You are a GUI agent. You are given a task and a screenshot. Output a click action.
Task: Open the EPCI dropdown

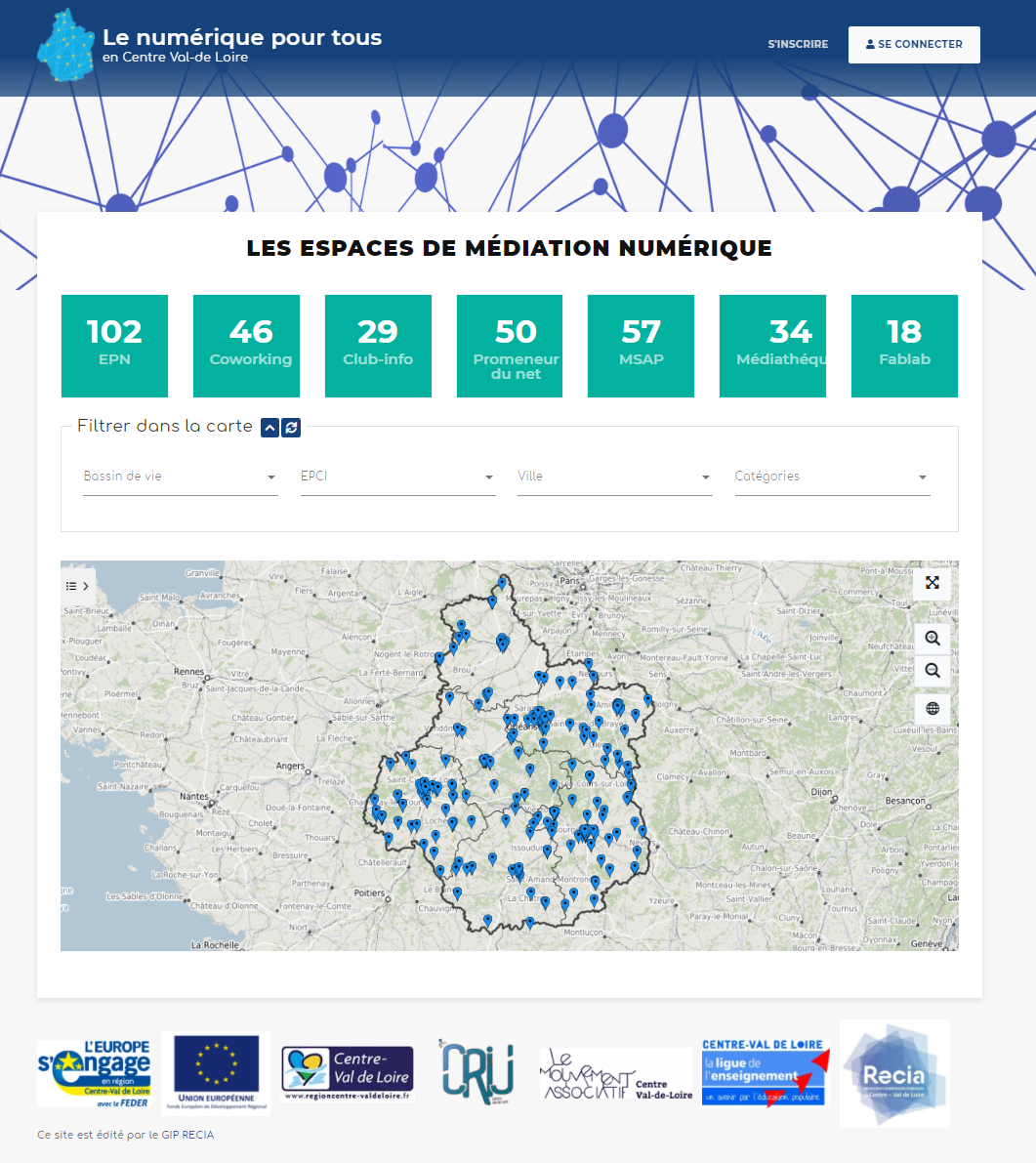pyautogui.click(x=397, y=477)
